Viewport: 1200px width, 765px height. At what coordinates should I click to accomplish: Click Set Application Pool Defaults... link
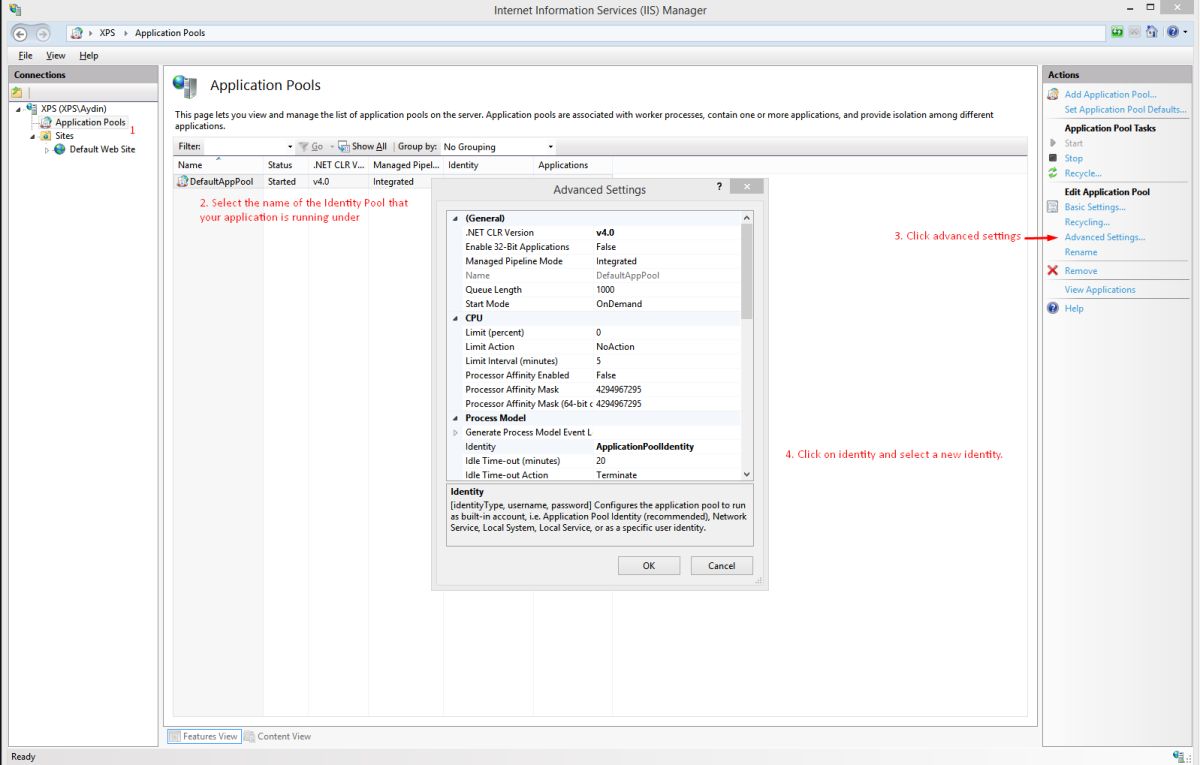click(x=1125, y=109)
